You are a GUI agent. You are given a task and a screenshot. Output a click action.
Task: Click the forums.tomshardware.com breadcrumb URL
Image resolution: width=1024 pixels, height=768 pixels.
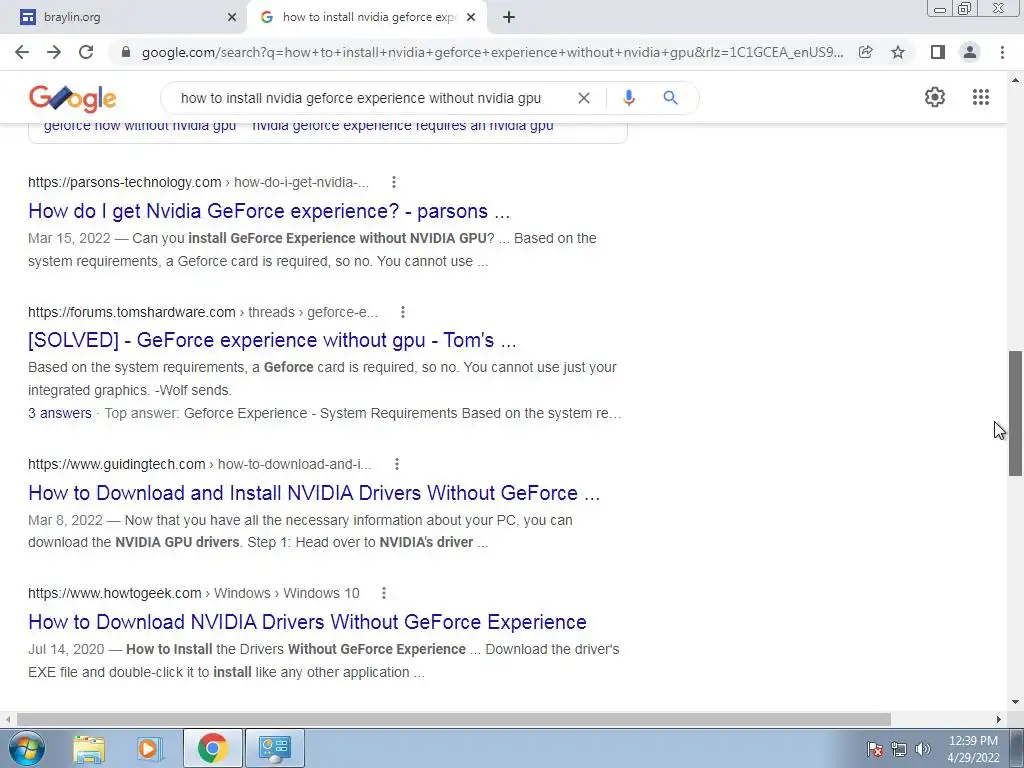[202, 312]
